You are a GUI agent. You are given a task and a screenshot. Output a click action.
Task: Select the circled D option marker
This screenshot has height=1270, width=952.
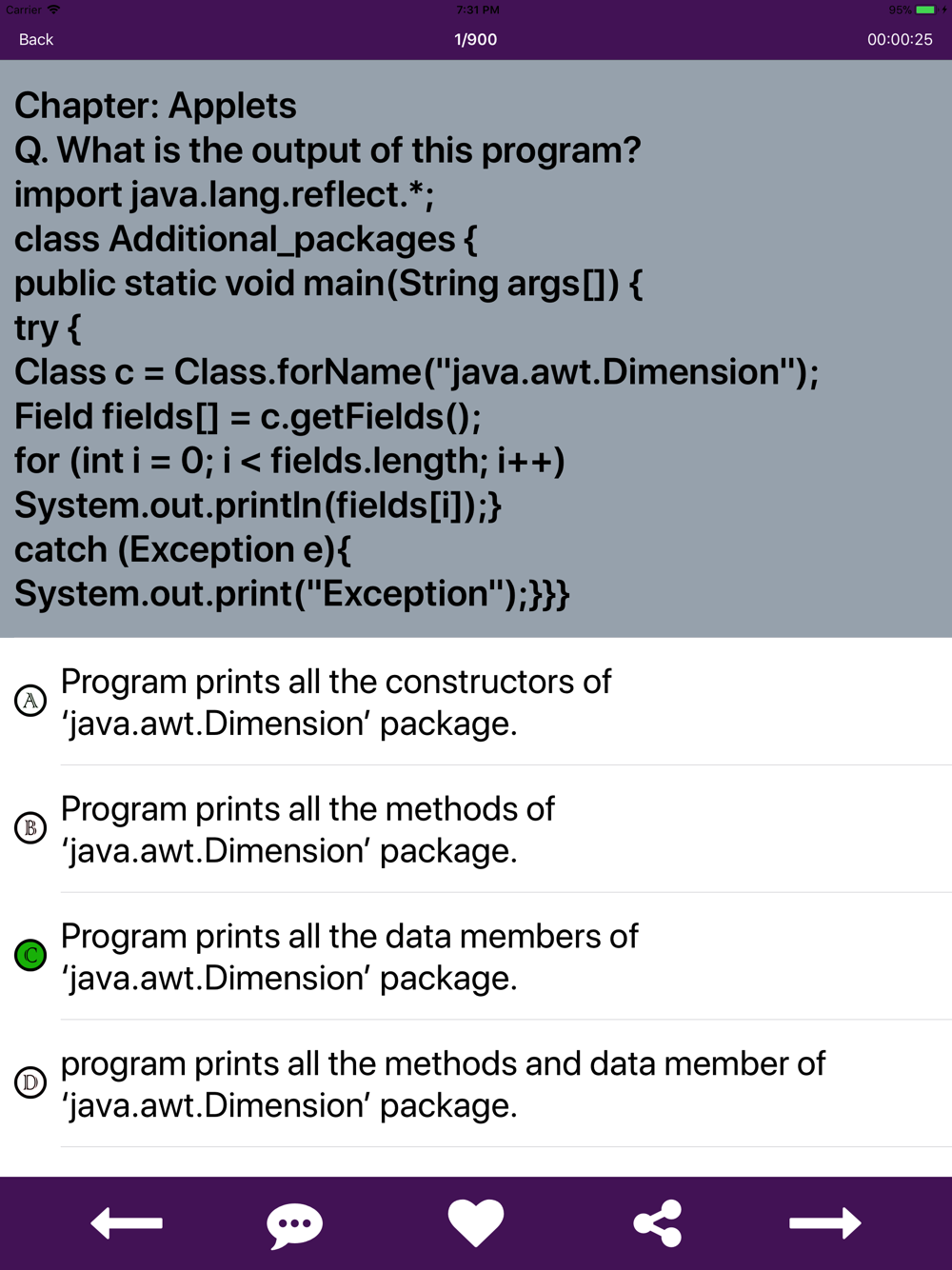pos(30,1082)
